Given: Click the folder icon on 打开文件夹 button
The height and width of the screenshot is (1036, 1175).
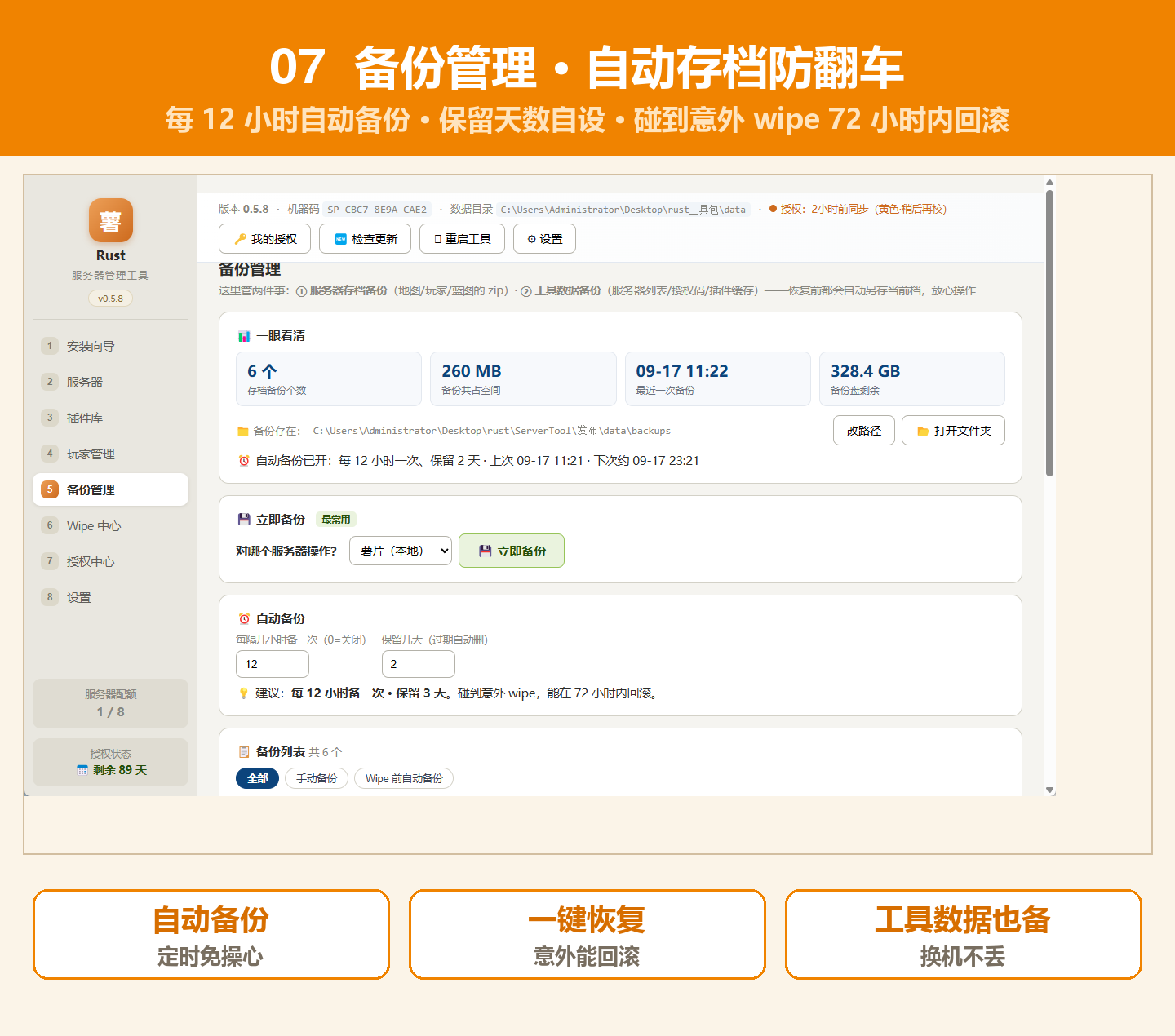Looking at the screenshot, I should (x=923, y=432).
